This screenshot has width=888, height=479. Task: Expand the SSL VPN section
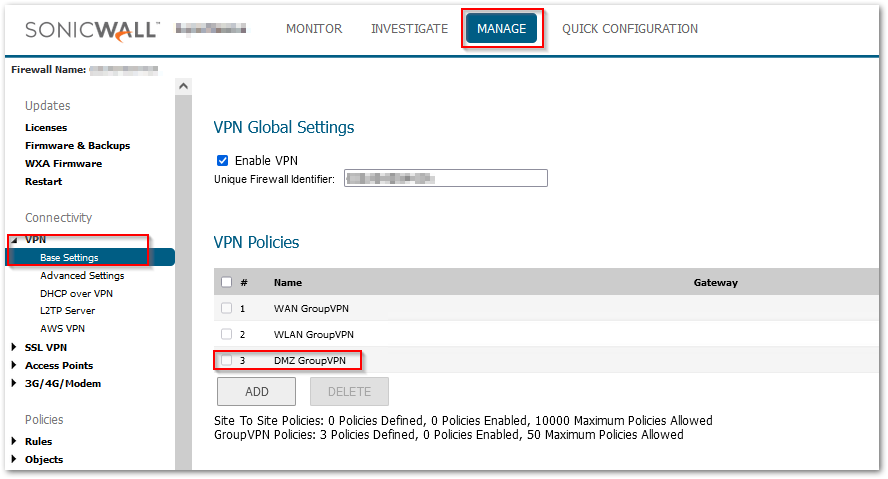pos(14,347)
